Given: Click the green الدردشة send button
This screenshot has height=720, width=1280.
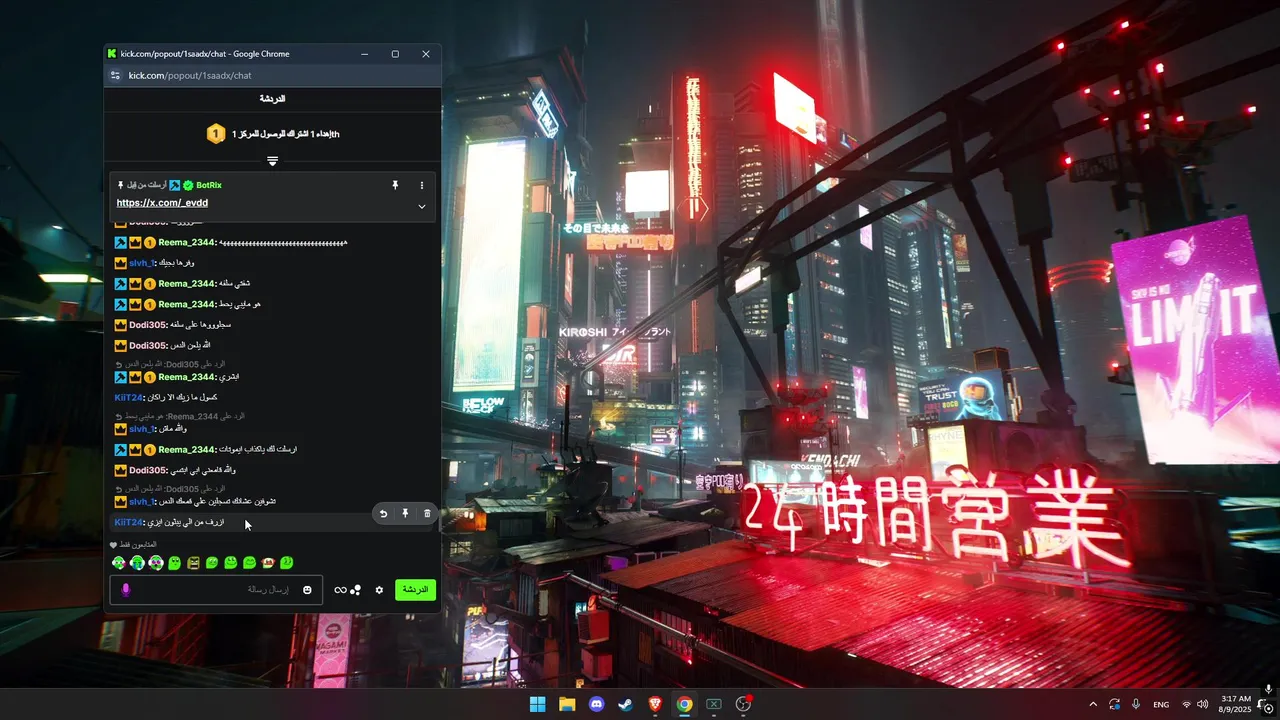Looking at the screenshot, I should coord(415,590).
